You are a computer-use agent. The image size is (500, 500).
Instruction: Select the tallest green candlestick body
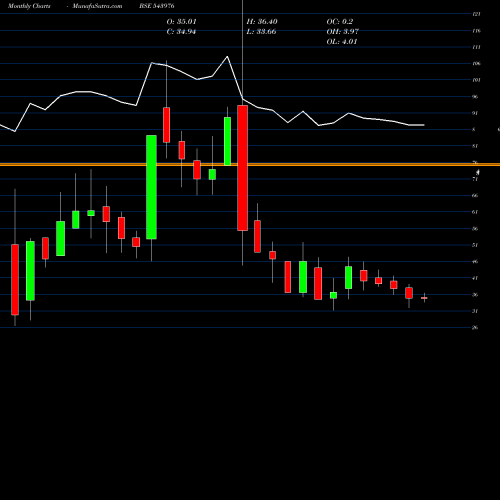(x=151, y=187)
